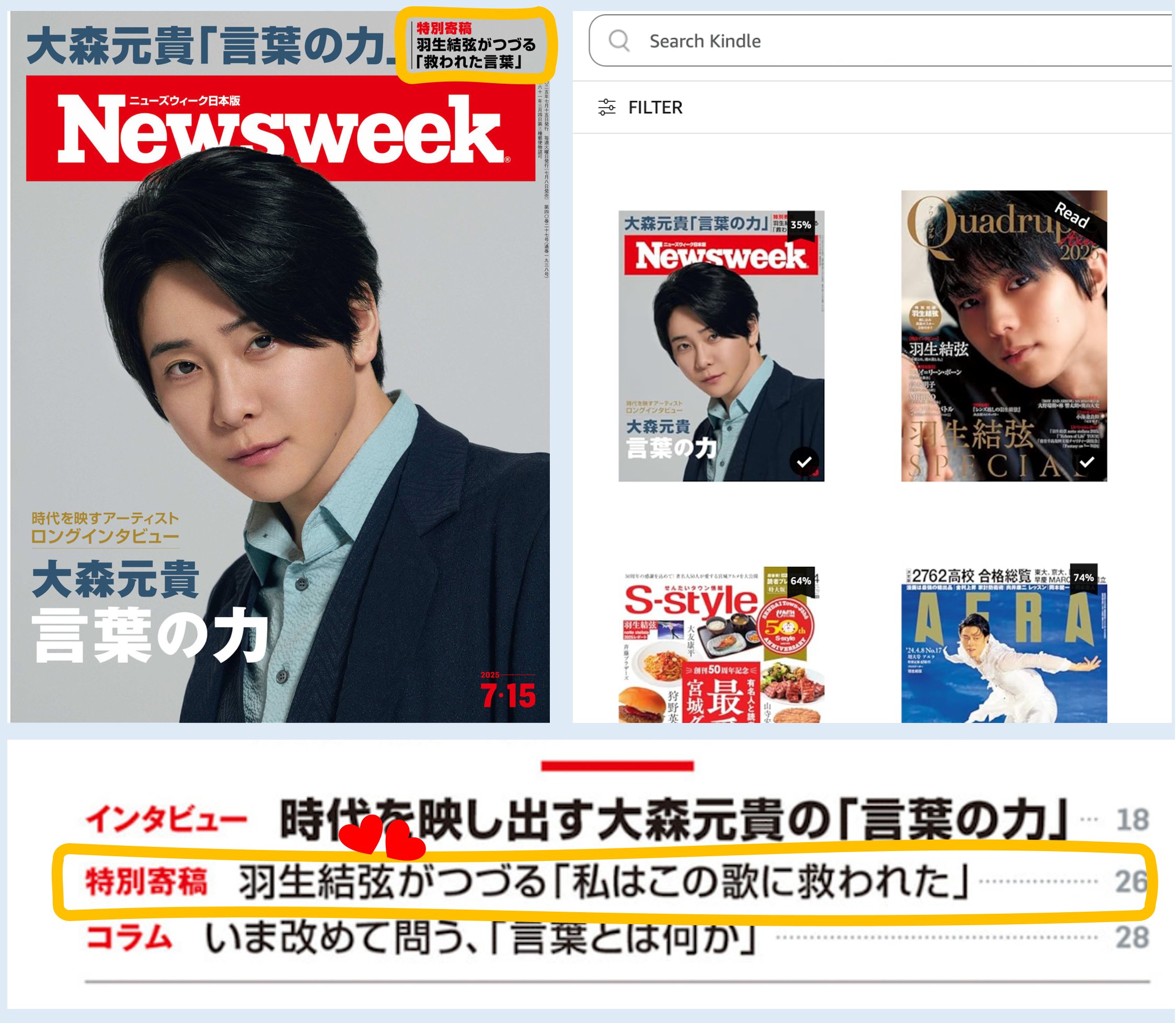The height and width of the screenshot is (1023, 1176).
Task: Click the filter sliders icon
Action: pos(607,107)
